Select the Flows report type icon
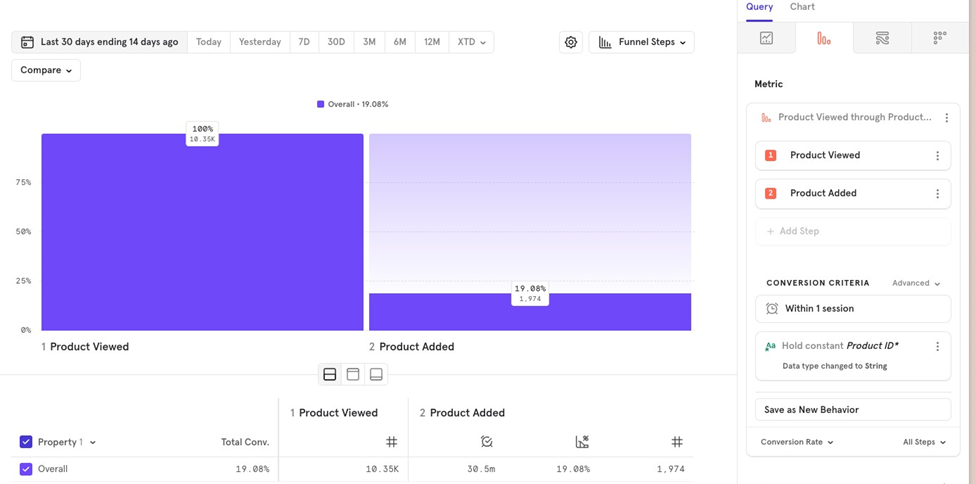Viewport: 976px width, 484px height. pos(882,38)
